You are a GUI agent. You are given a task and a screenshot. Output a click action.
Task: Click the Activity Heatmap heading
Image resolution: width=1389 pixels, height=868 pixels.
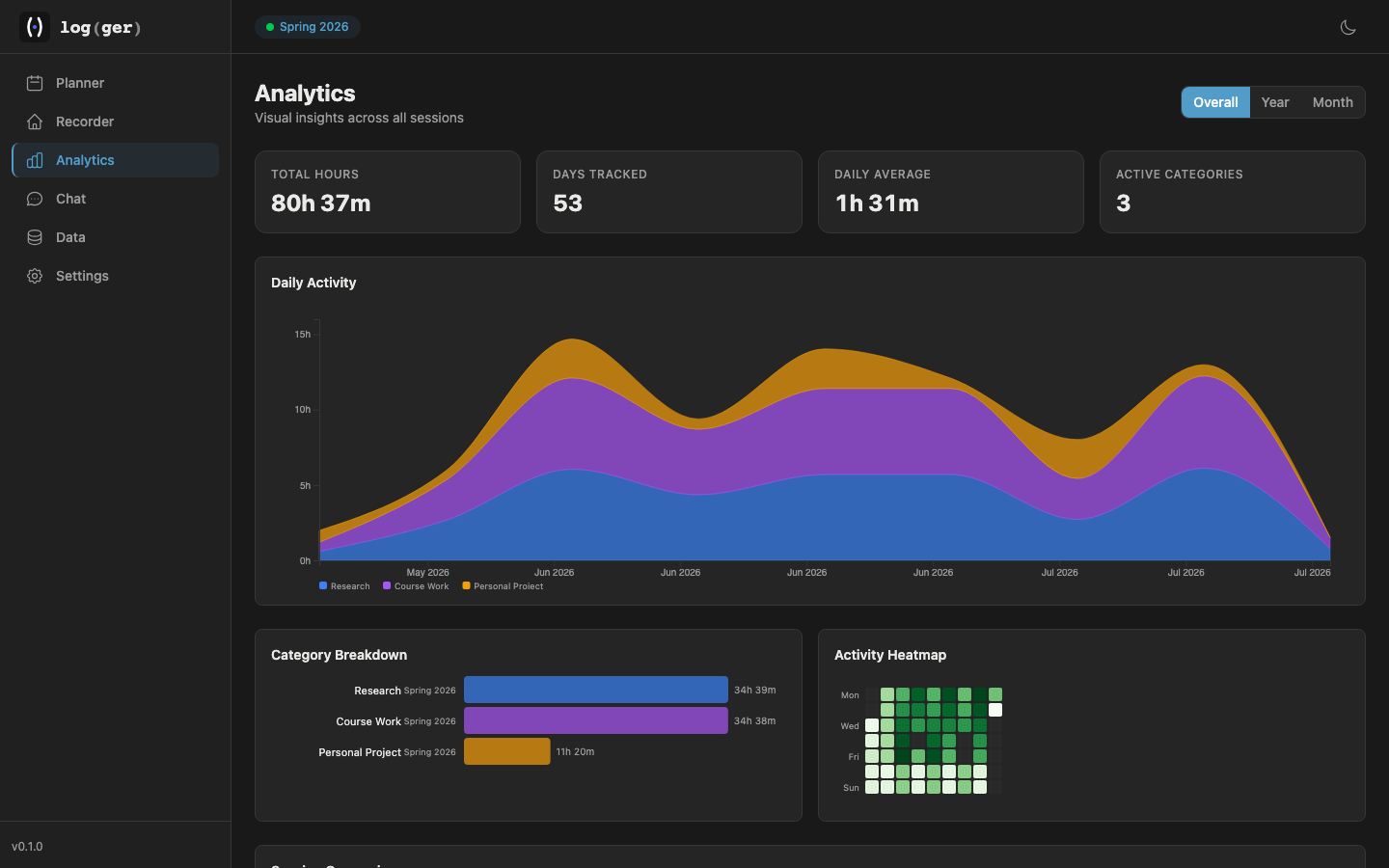point(890,655)
